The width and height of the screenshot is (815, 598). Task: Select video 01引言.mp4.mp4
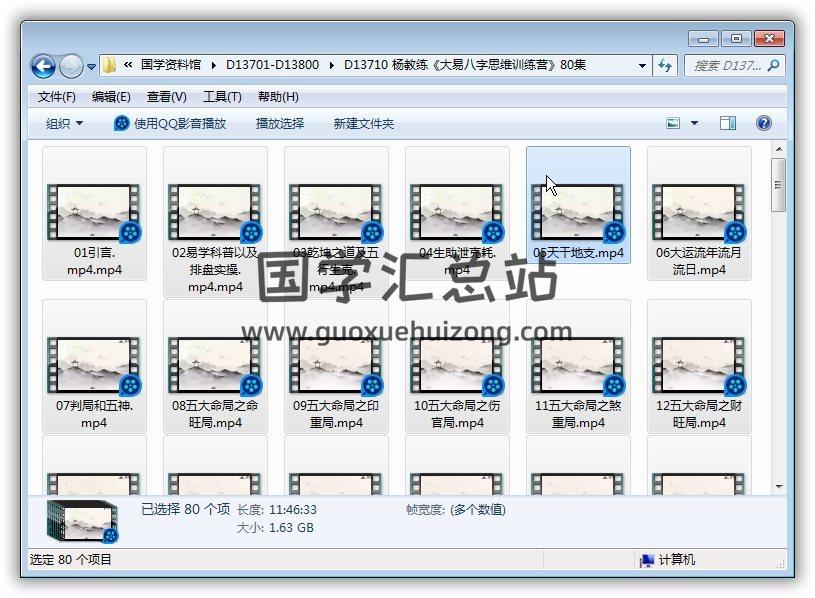[x=94, y=214]
